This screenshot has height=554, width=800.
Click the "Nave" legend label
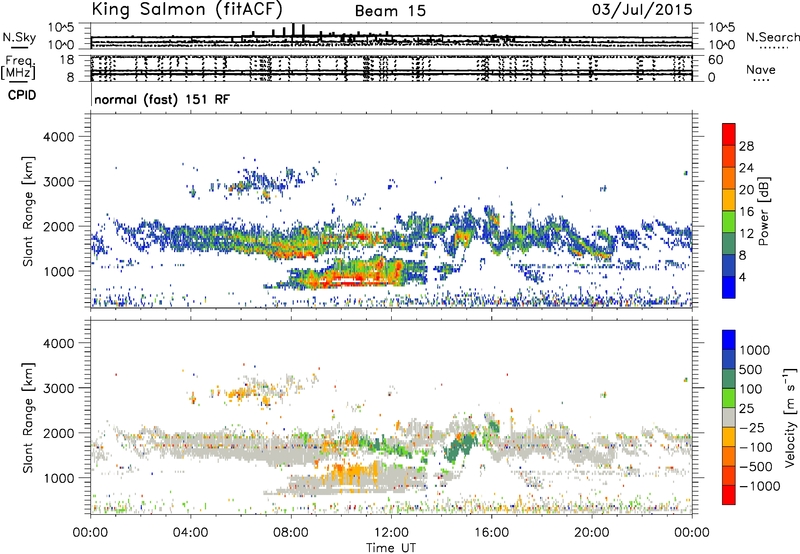[761, 69]
